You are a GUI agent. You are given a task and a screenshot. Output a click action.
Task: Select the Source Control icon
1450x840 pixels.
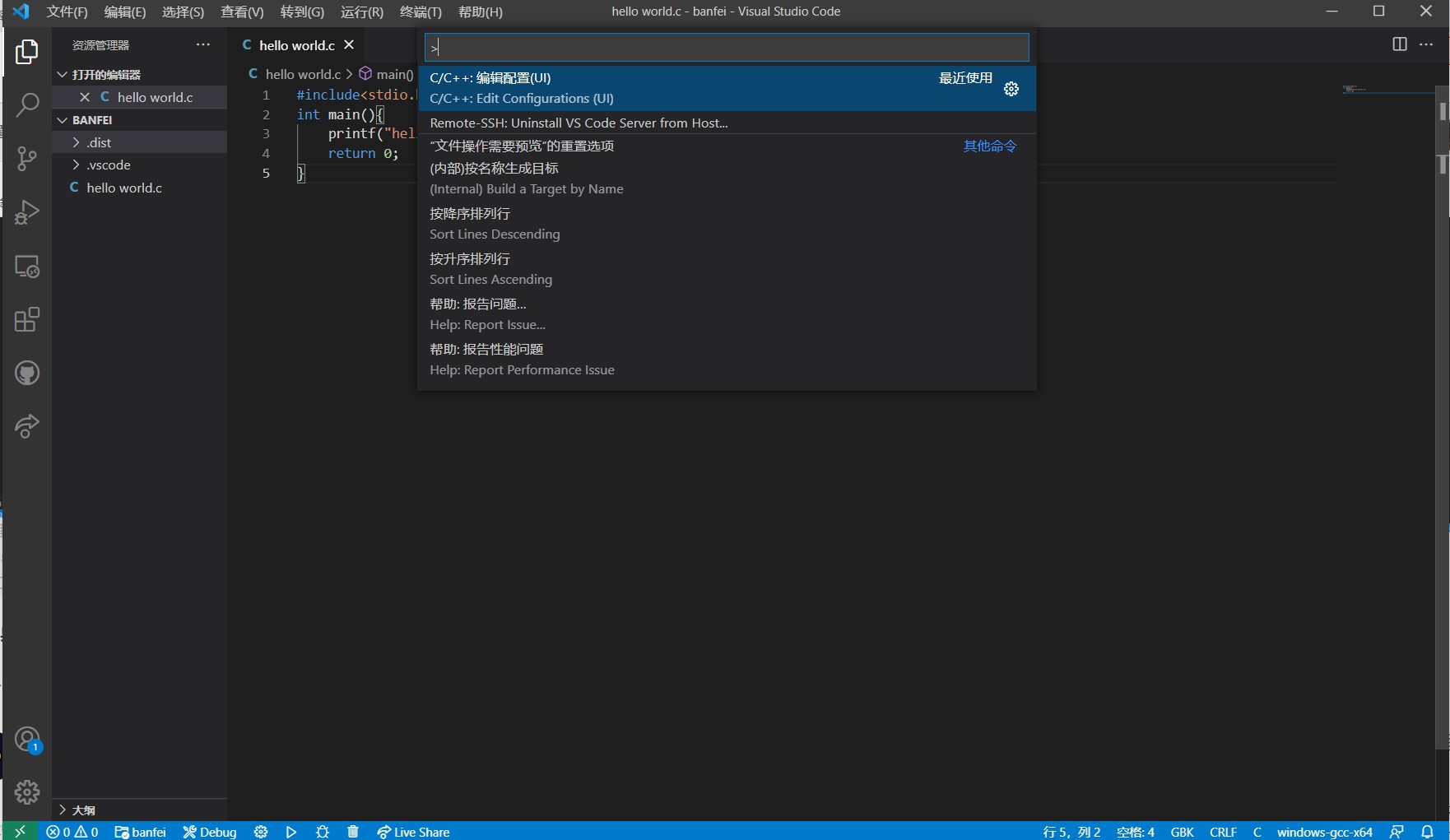(x=27, y=159)
